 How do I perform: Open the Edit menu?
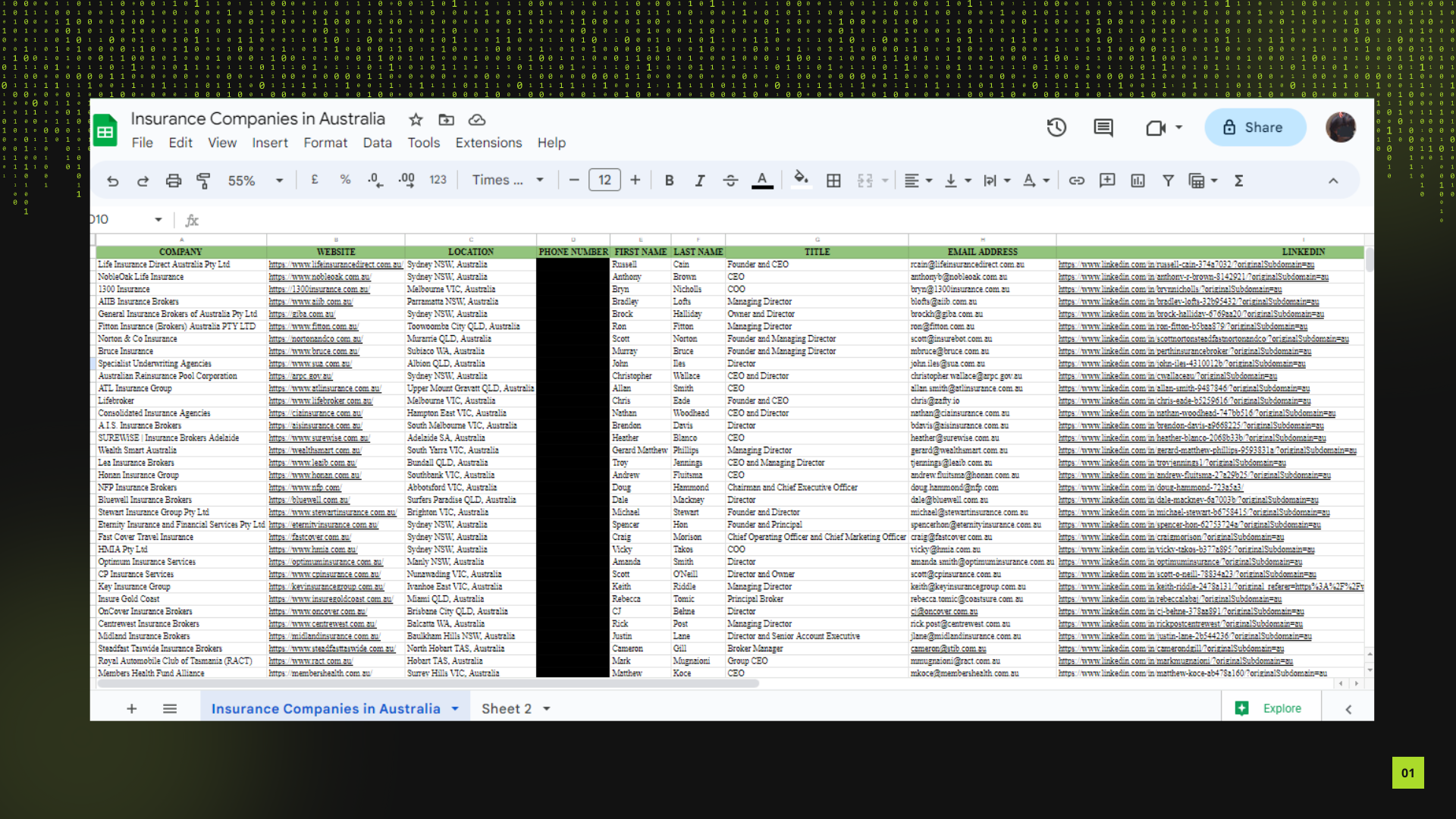click(x=180, y=143)
